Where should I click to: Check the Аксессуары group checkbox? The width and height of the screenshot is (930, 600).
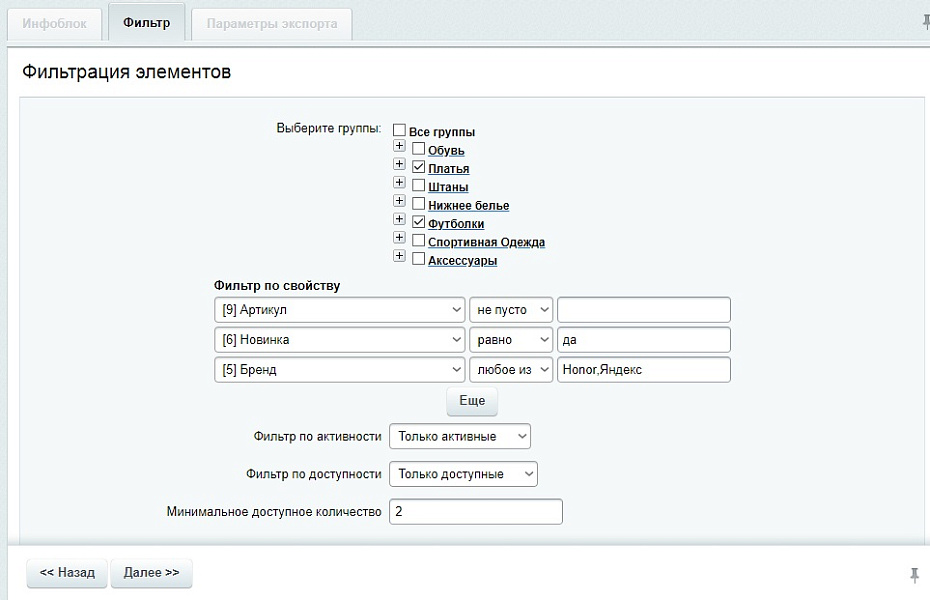(418, 257)
